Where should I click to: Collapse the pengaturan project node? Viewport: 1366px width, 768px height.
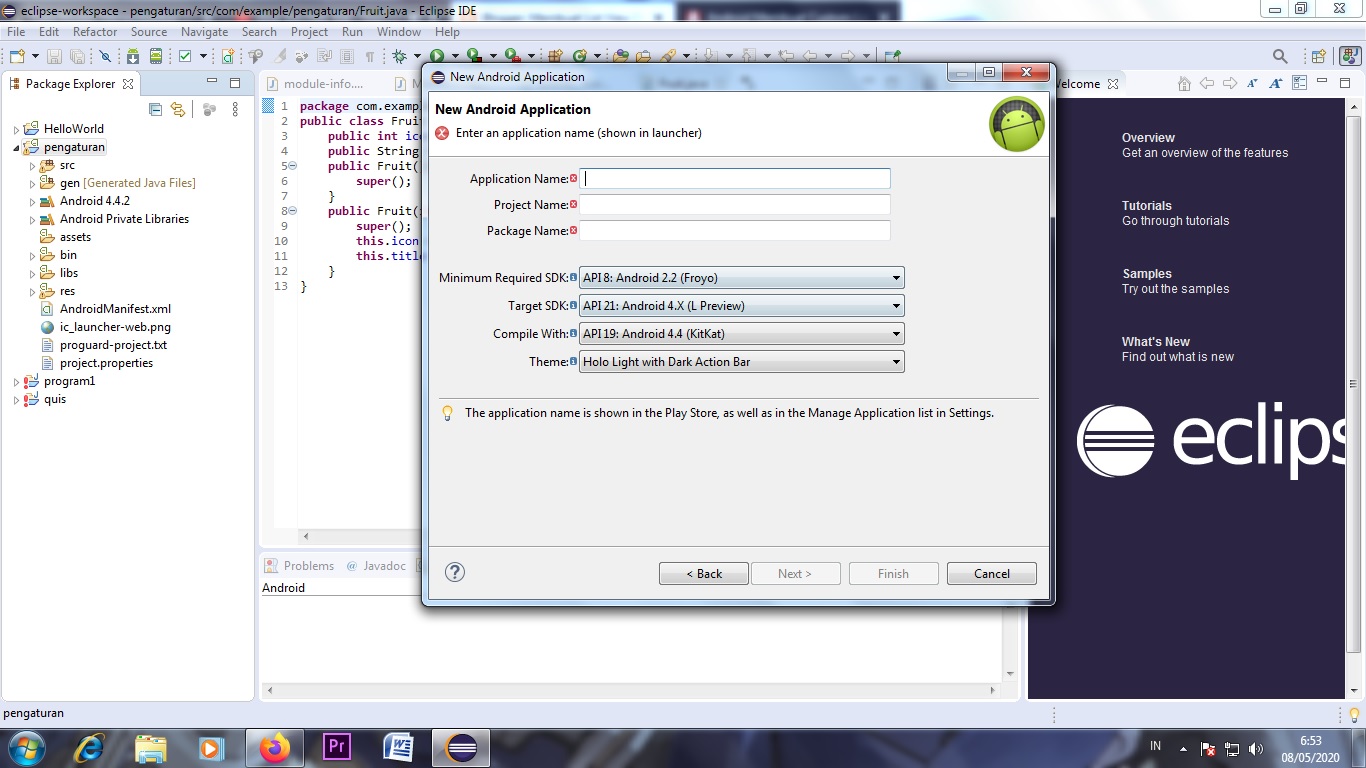(x=16, y=148)
